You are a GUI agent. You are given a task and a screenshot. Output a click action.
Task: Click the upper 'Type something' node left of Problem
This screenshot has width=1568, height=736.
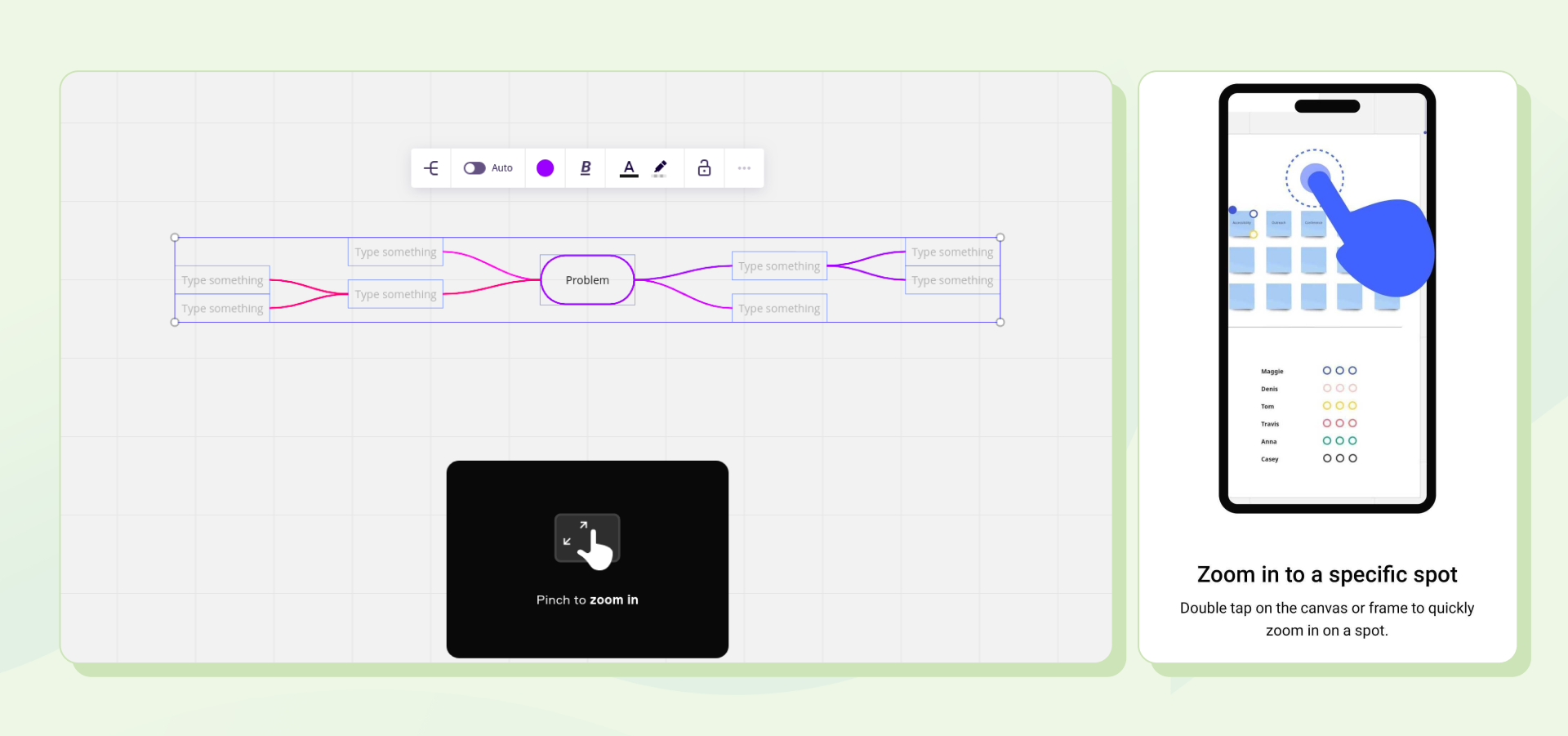coord(395,252)
